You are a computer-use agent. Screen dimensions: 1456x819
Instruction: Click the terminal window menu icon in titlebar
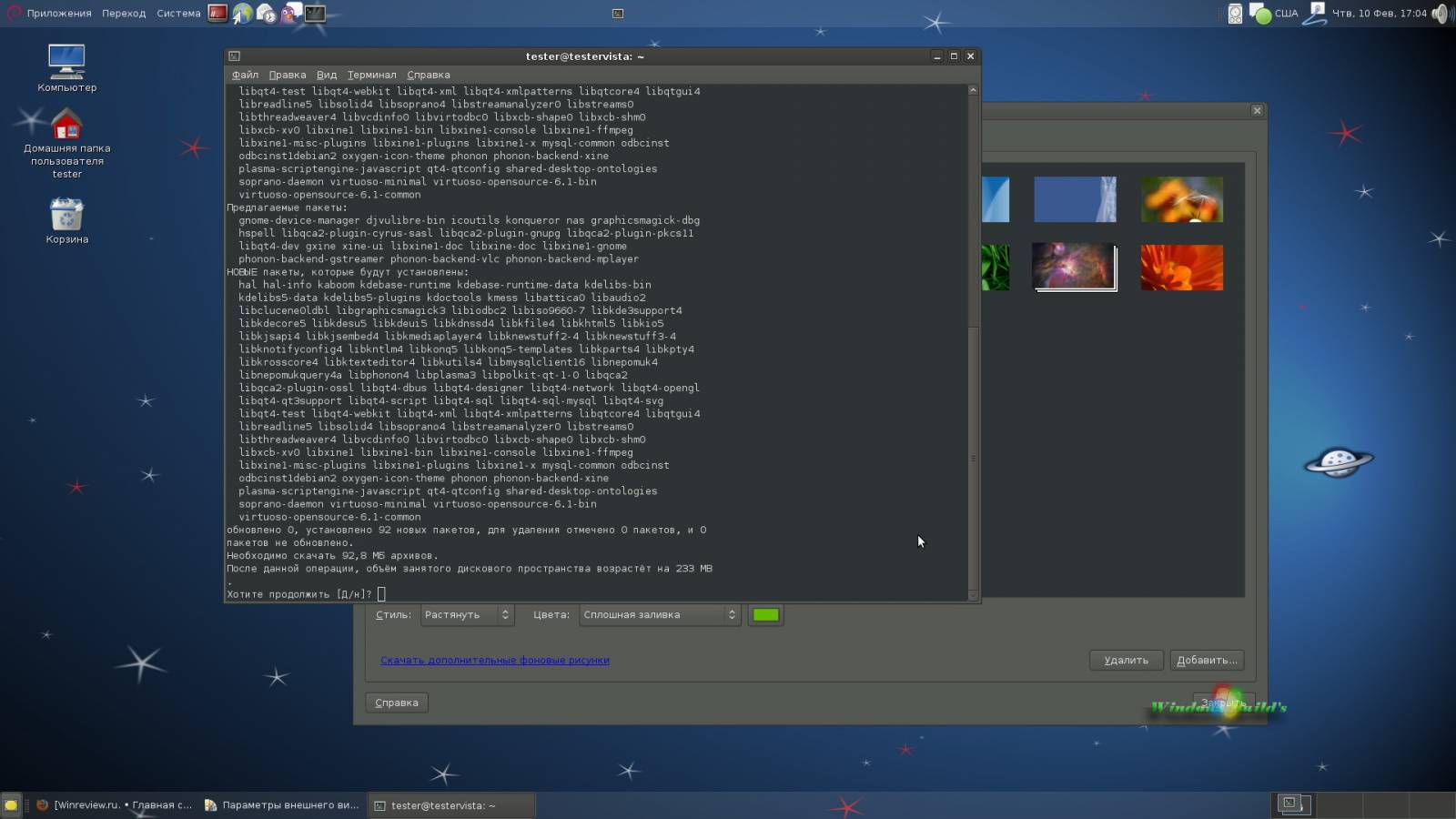click(235, 56)
